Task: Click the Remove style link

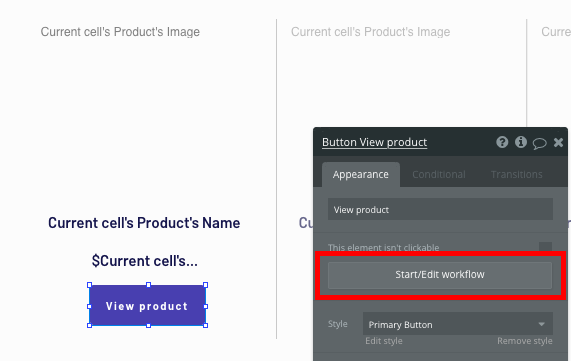Action: [525, 341]
